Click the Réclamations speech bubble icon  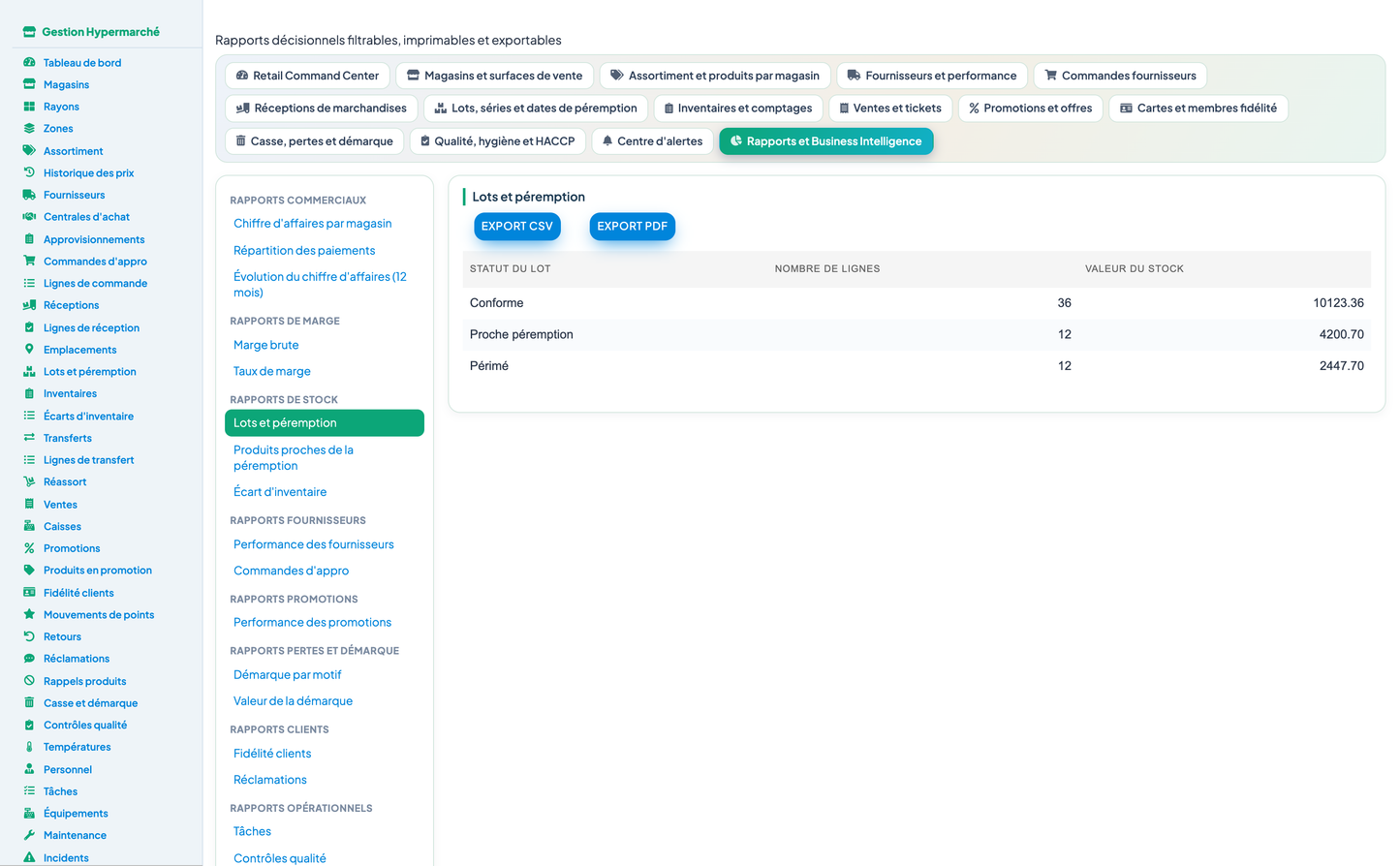pyautogui.click(x=29, y=659)
